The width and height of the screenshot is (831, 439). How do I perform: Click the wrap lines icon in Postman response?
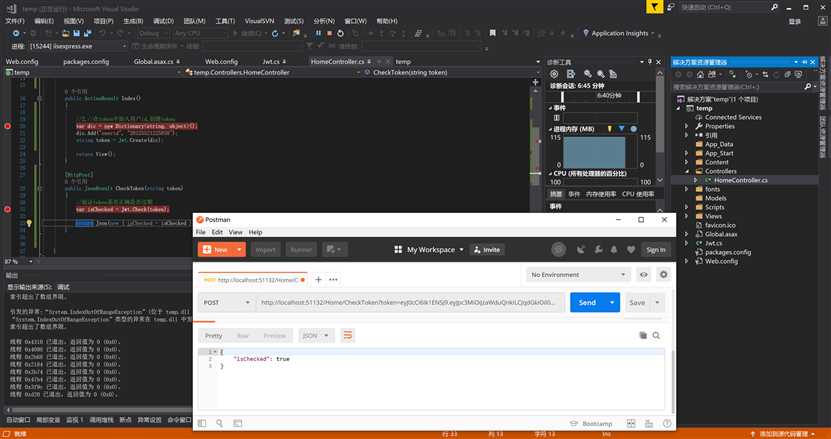tap(348, 335)
